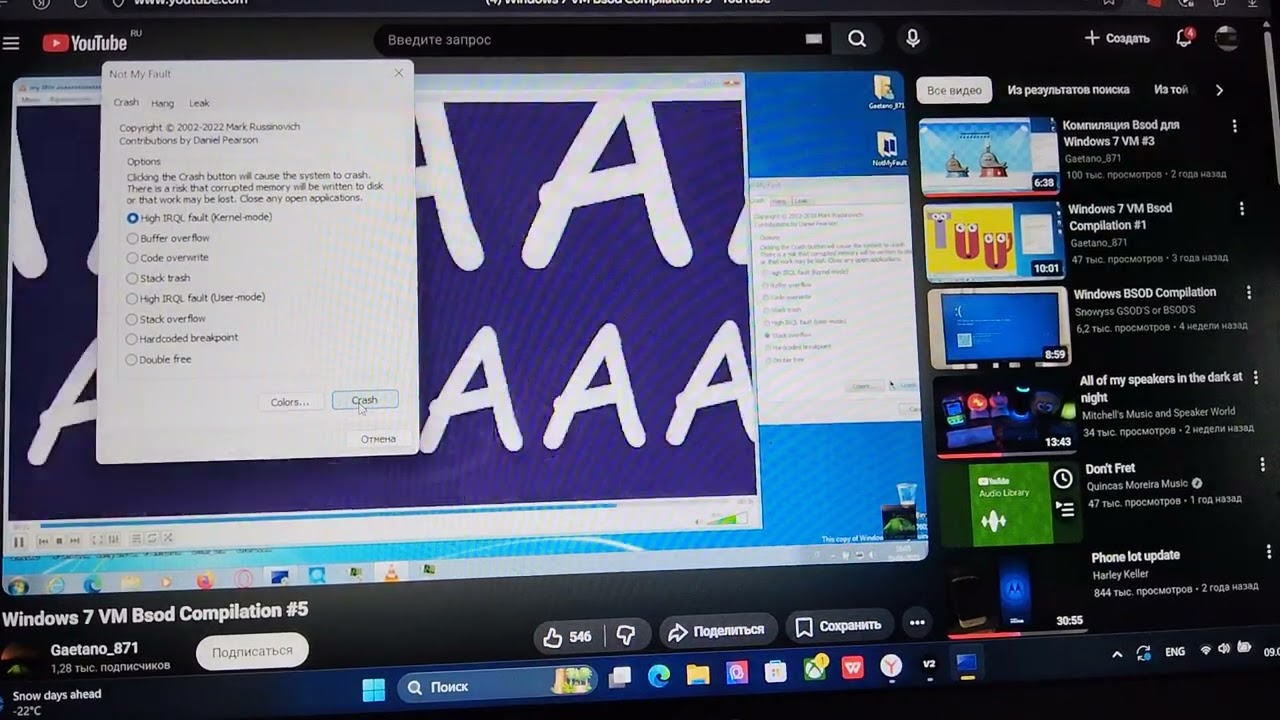Open 'All of my speakers in the dark at night'
This screenshot has height=720, width=1280.
pyautogui.click(x=1161, y=387)
